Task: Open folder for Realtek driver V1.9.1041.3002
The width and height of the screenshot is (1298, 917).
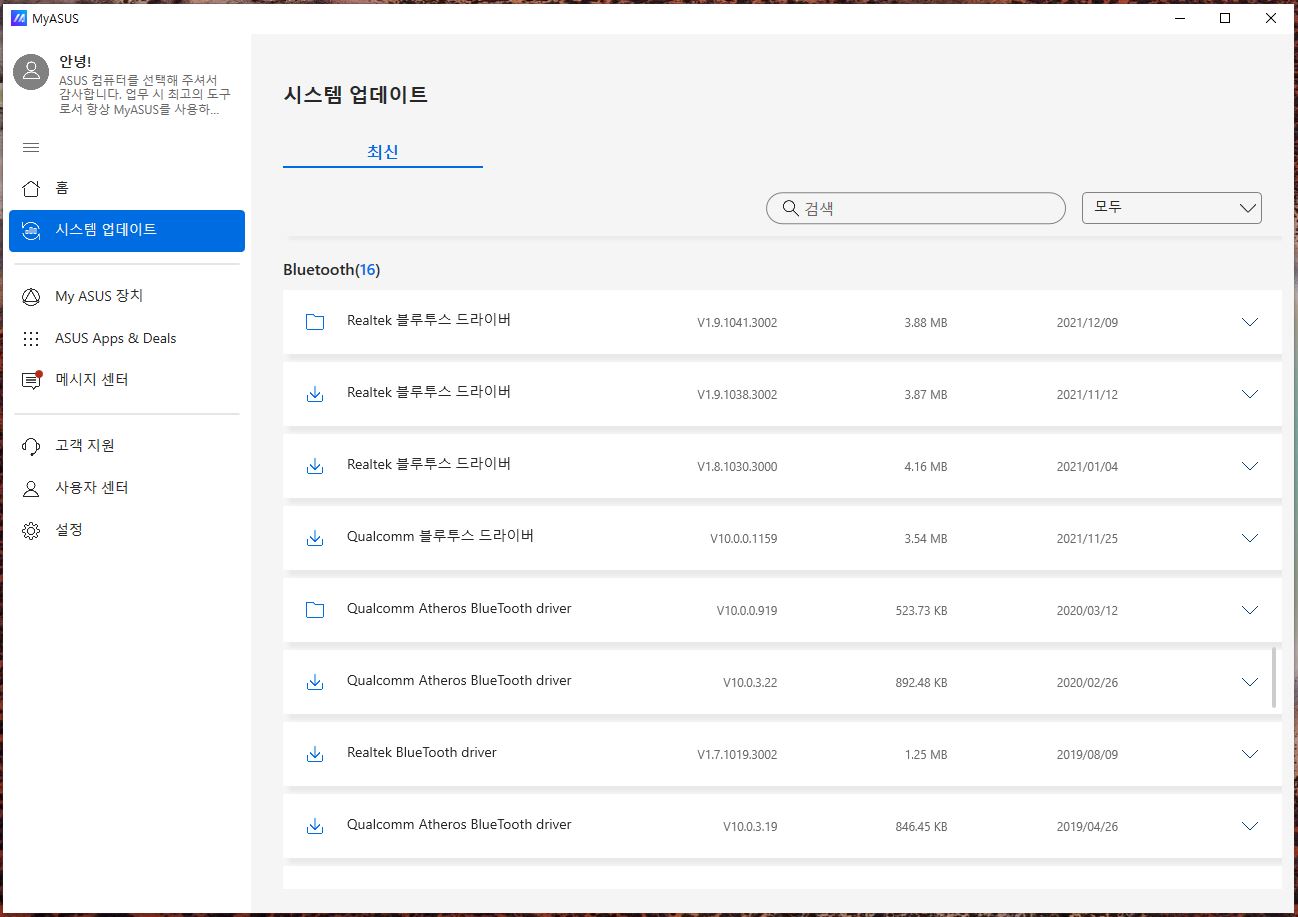Action: 315,322
